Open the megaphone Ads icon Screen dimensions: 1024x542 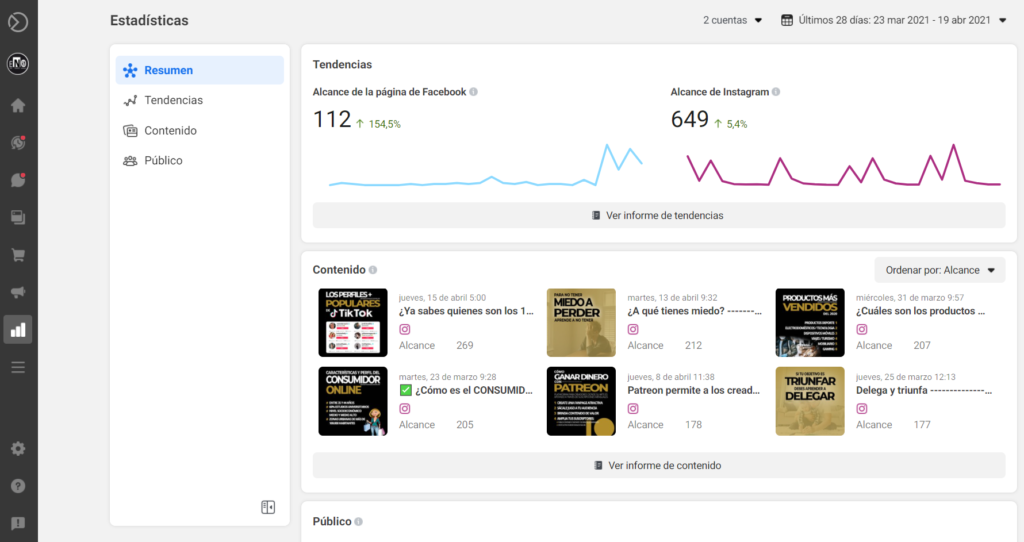click(x=18, y=292)
